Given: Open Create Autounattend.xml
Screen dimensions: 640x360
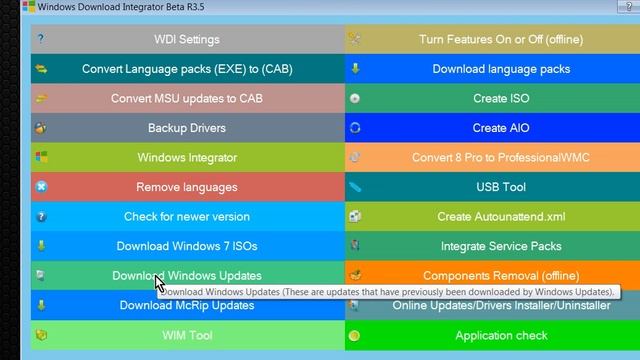Looking at the screenshot, I should (492, 216).
